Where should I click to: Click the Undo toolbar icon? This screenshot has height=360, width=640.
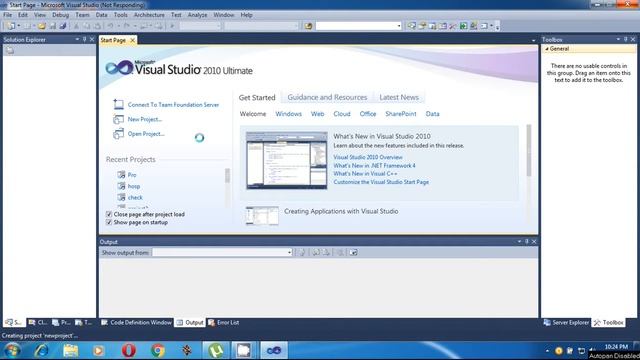coord(110,26)
